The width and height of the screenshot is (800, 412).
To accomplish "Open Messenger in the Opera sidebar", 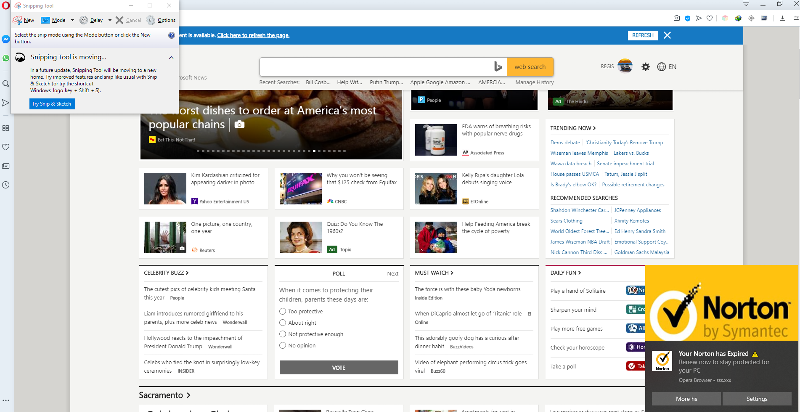I will (6, 39).
